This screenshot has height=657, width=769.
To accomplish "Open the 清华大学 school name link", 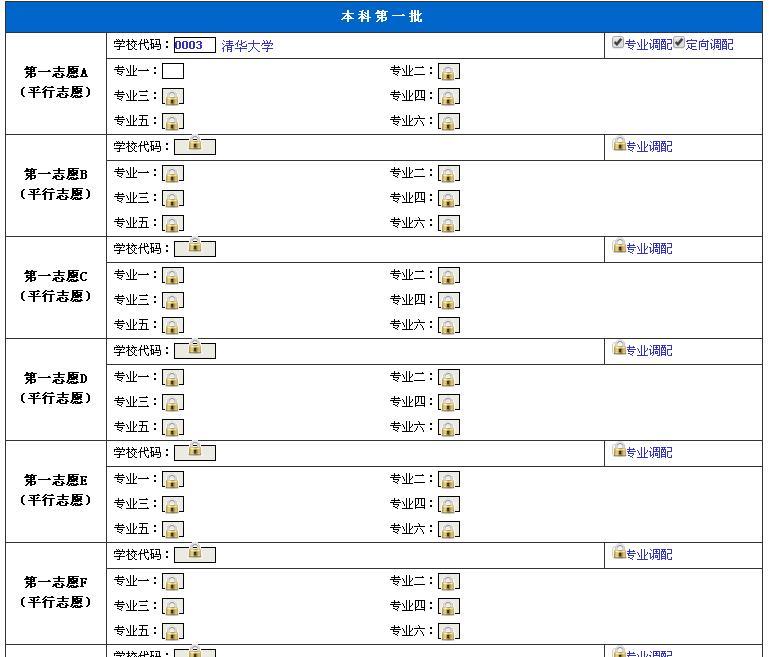I will [x=247, y=46].
